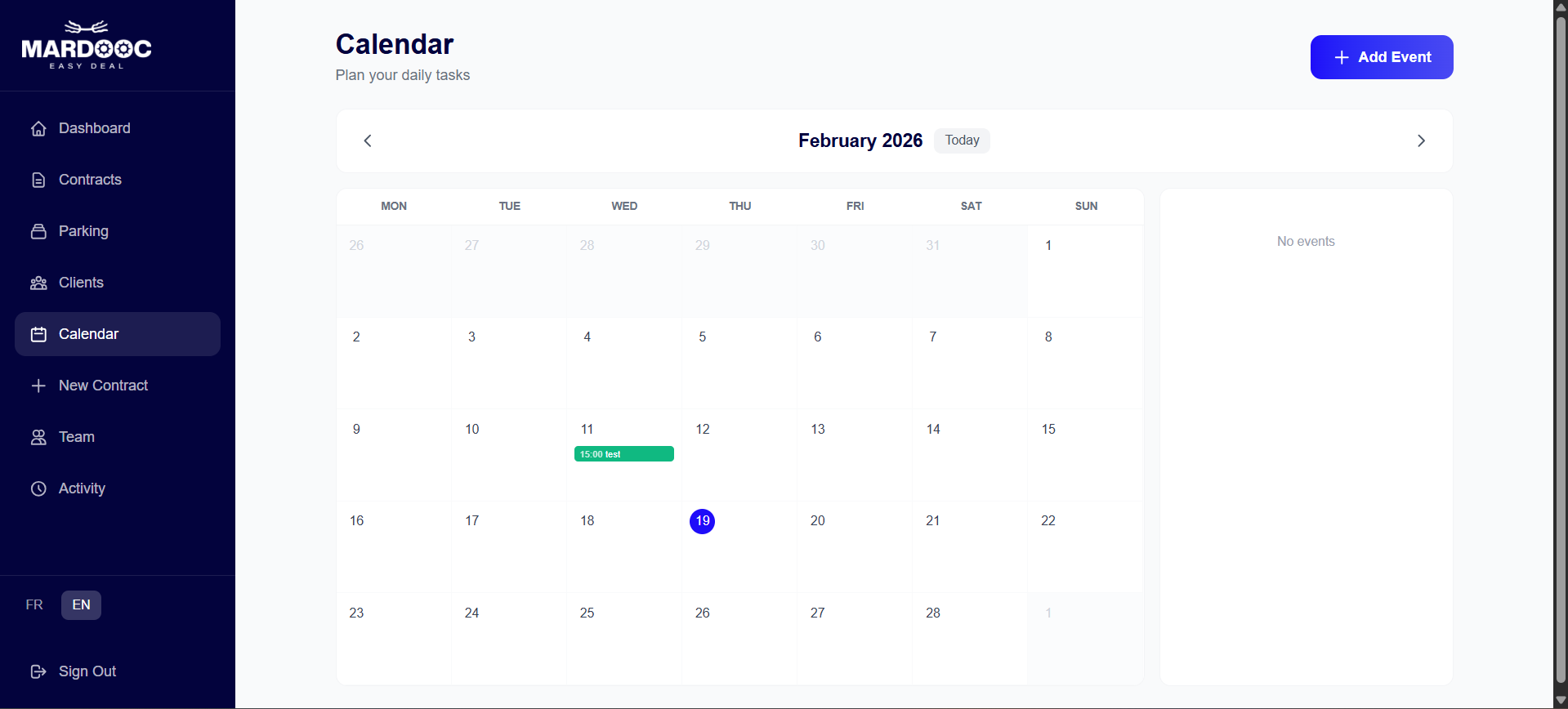1568x709 pixels.
Task: Select day 28 in last week row
Action: (x=970, y=640)
